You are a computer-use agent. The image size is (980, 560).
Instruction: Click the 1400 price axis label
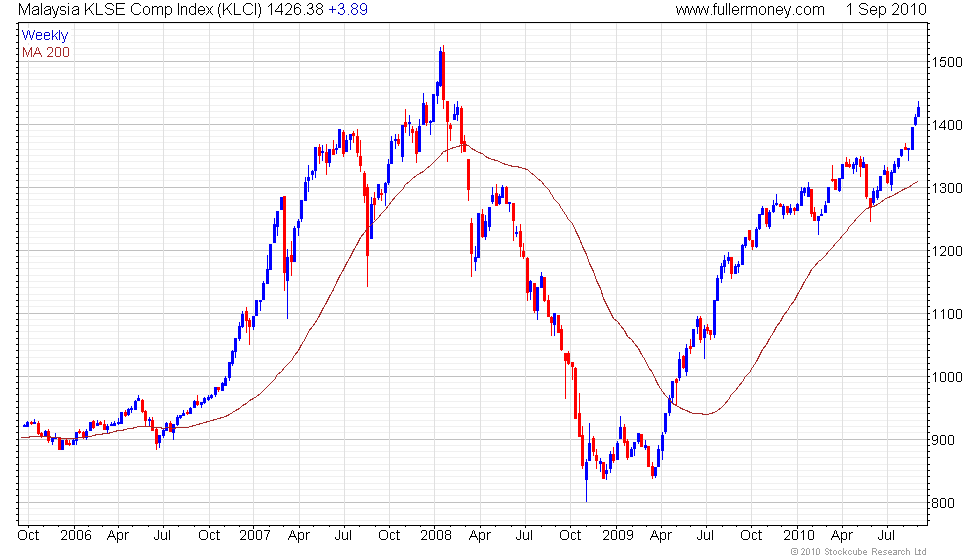click(x=947, y=125)
